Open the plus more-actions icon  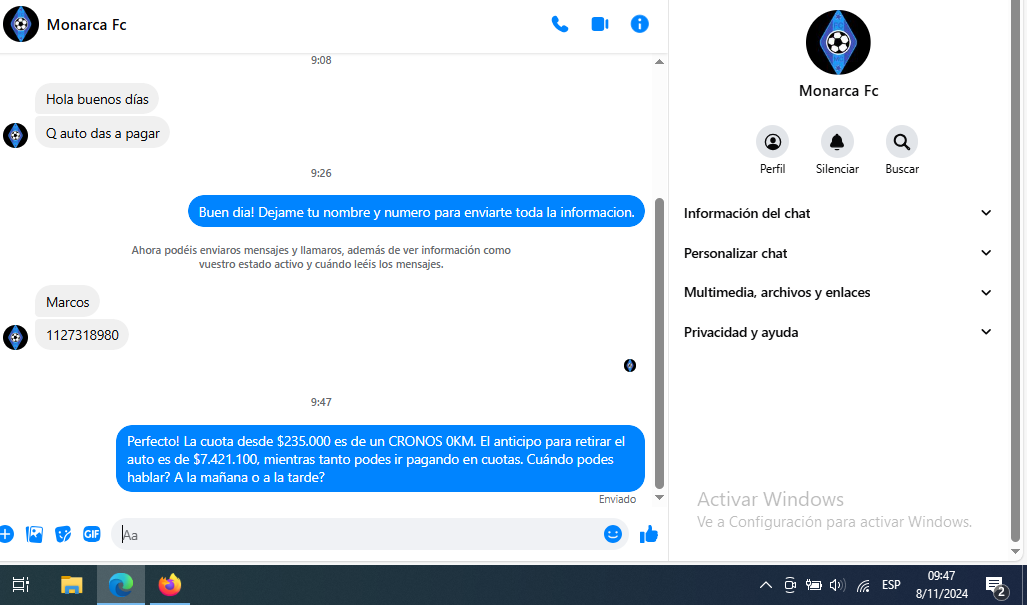tap(6, 534)
